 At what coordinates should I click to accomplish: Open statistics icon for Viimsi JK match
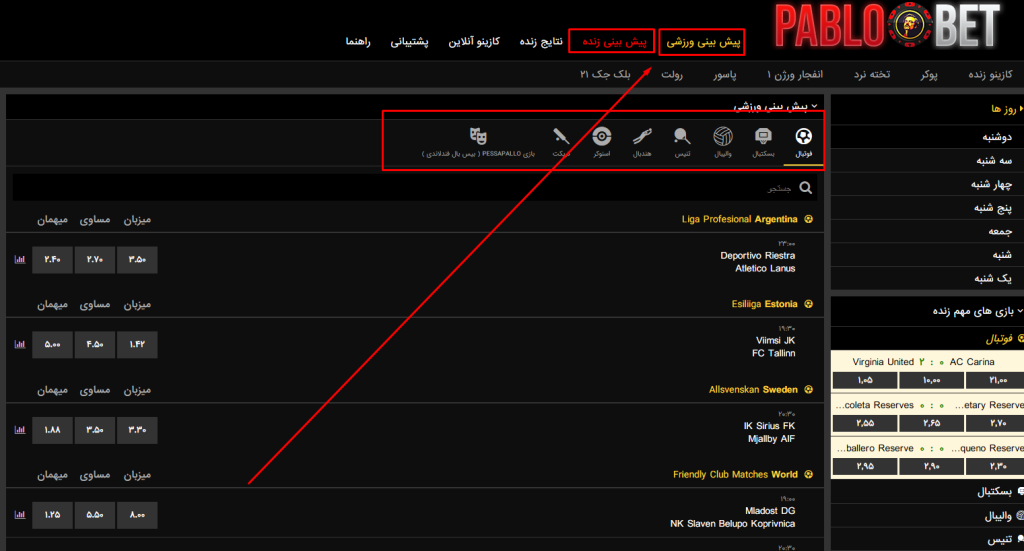(20, 345)
